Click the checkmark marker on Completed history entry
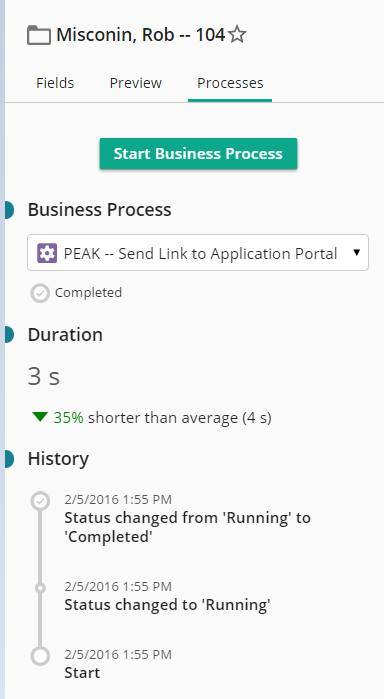The width and height of the screenshot is (384, 699). 40,501
